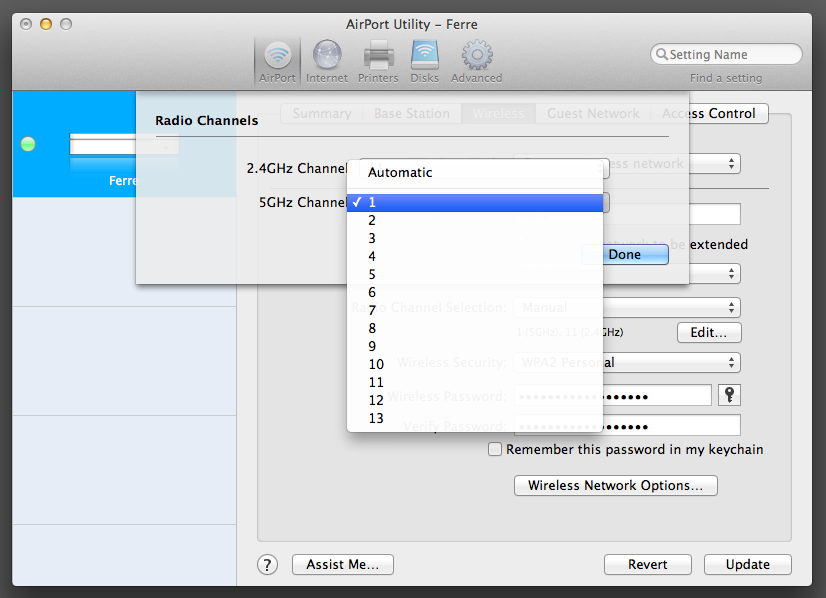Click Done in Radio Channels sheet
This screenshot has width=826, height=598.
pos(625,254)
